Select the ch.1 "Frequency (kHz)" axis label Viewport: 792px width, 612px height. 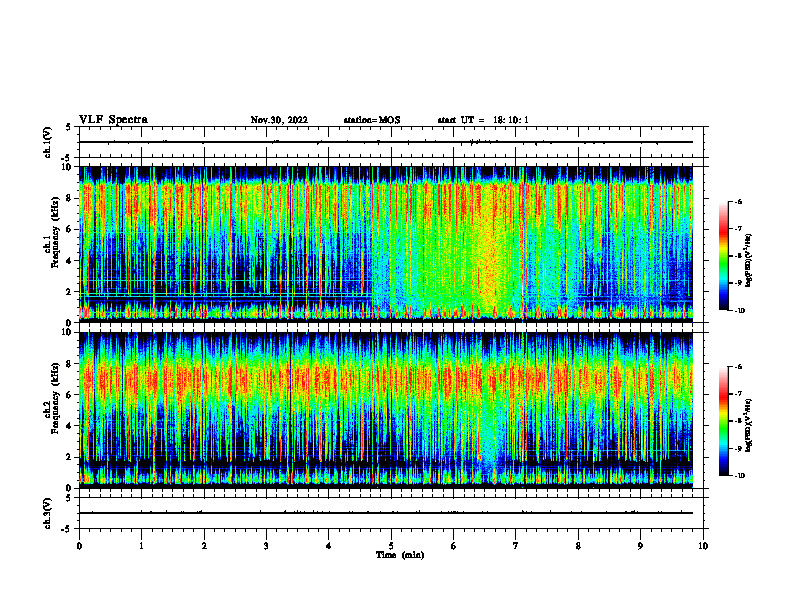pyautogui.click(x=55, y=234)
